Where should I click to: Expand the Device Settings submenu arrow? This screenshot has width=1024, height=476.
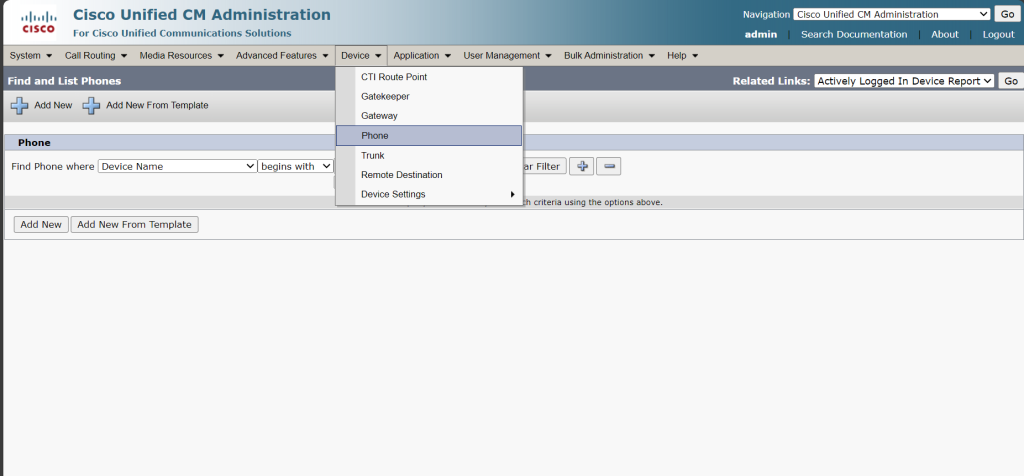513,194
